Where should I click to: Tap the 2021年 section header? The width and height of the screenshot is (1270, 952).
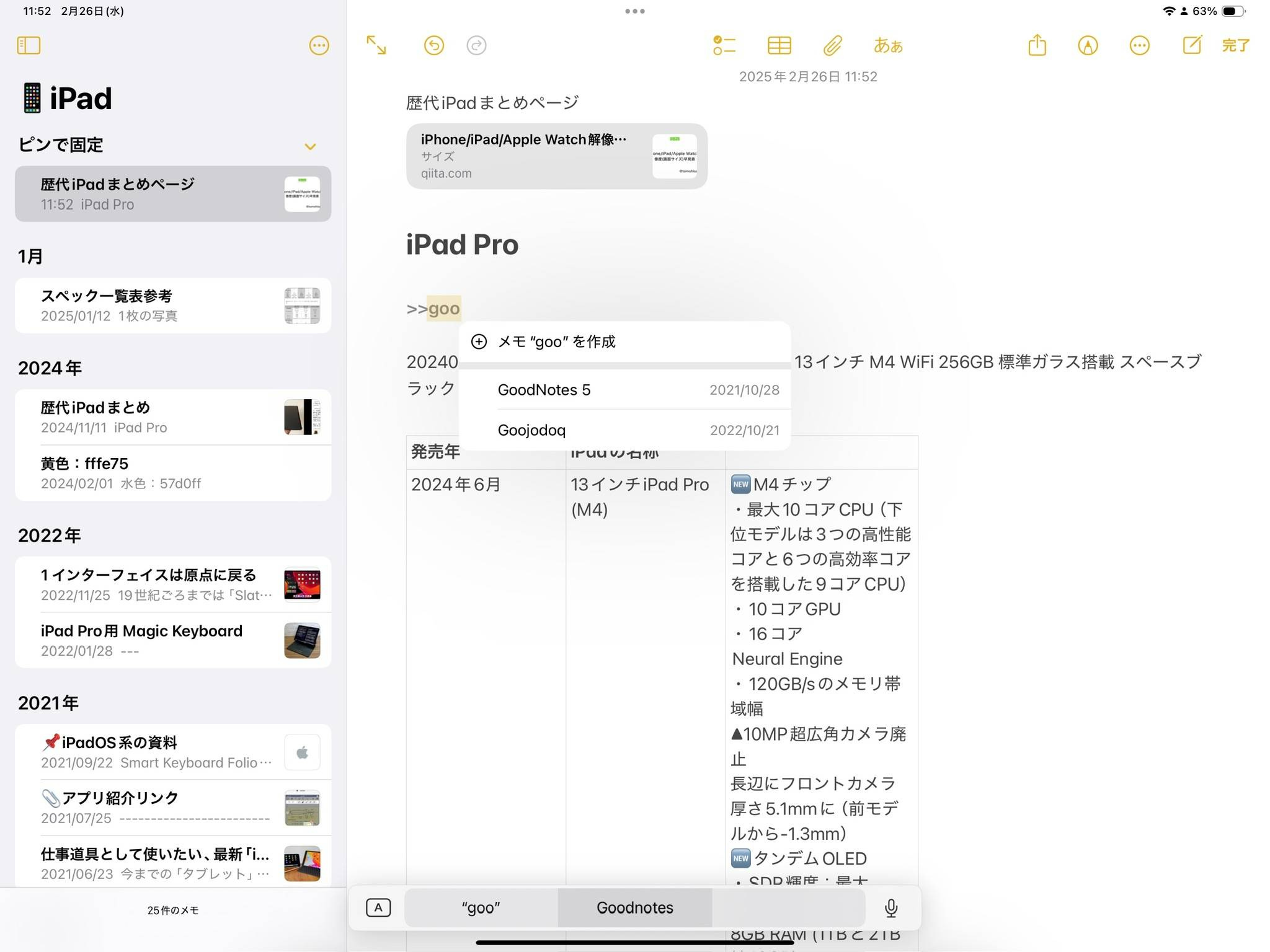click(x=48, y=703)
